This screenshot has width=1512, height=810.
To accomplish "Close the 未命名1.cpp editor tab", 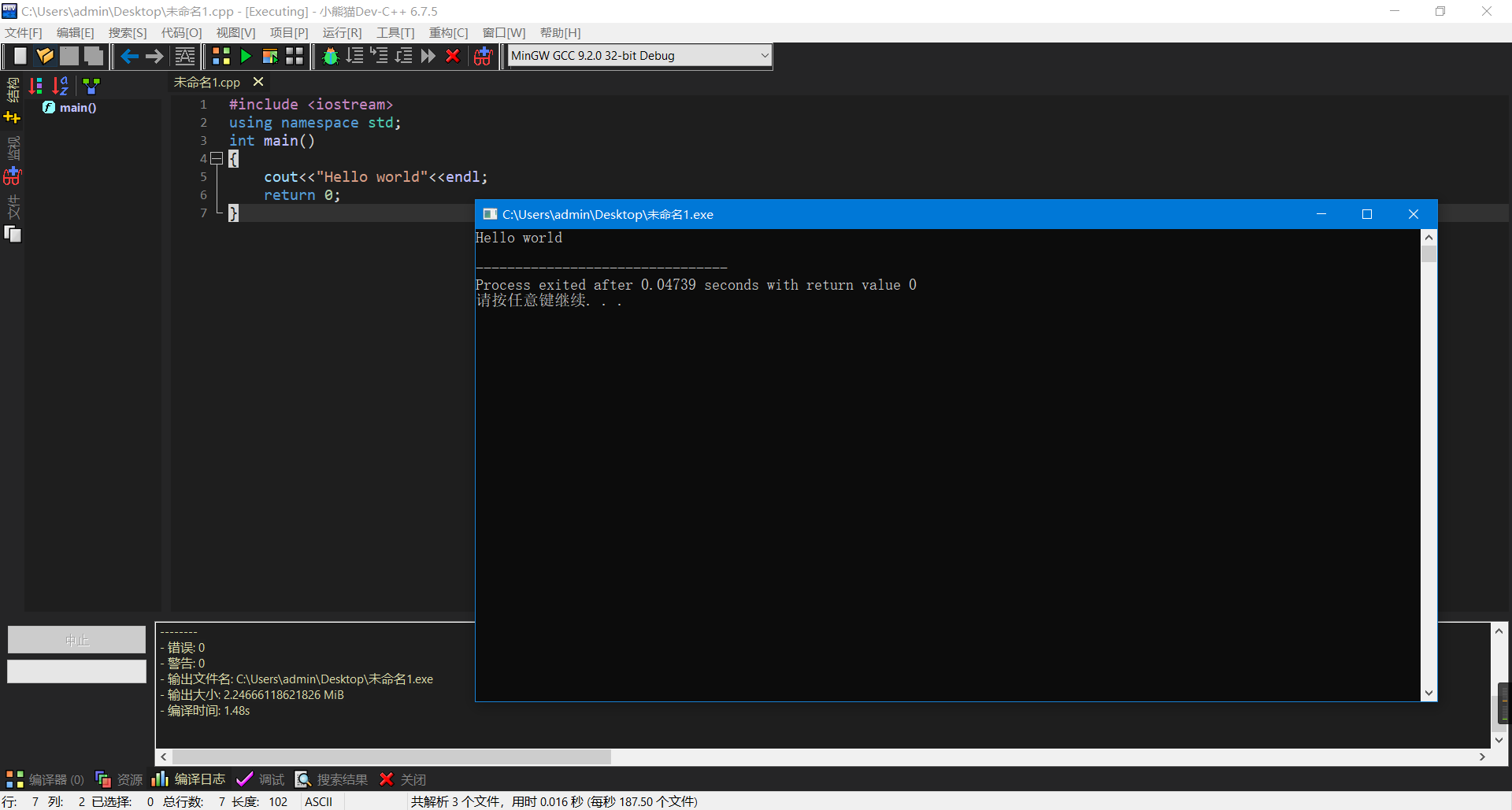I will (x=258, y=82).
